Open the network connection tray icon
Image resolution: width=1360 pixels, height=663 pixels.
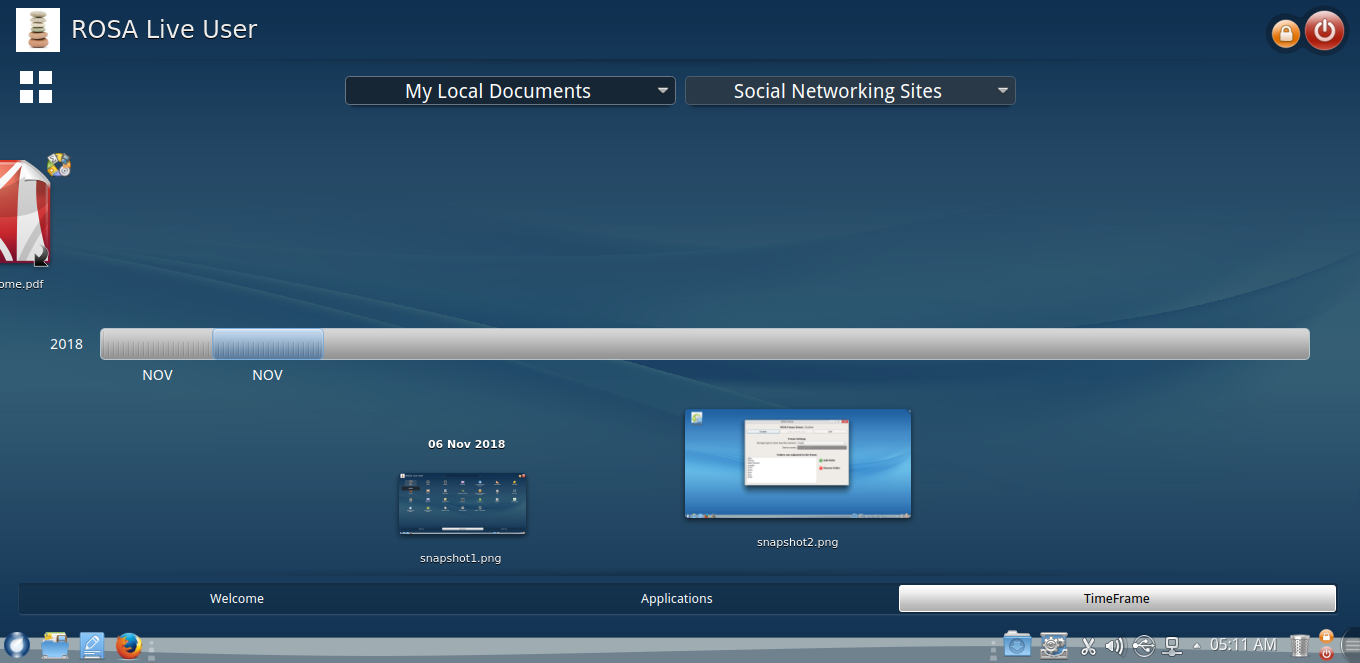click(1173, 647)
